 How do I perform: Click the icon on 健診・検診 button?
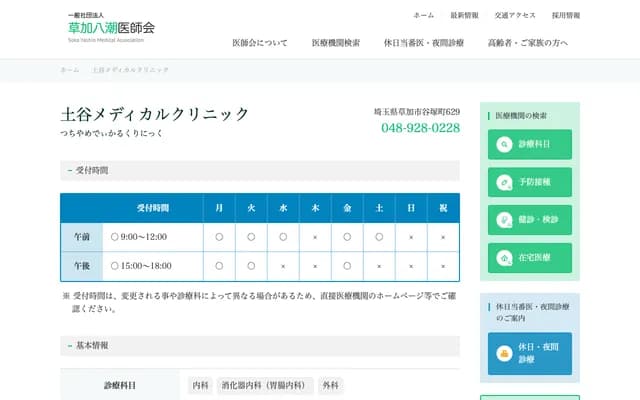point(504,220)
